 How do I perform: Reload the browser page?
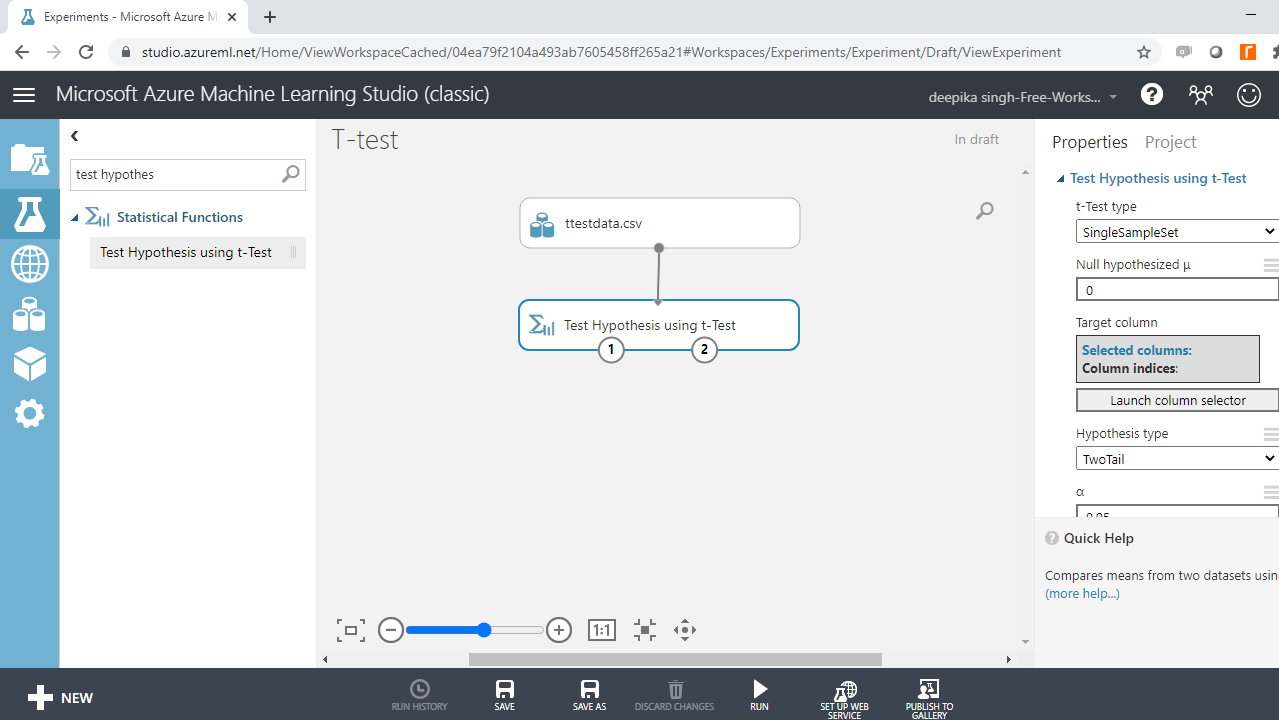[x=86, y=52]
